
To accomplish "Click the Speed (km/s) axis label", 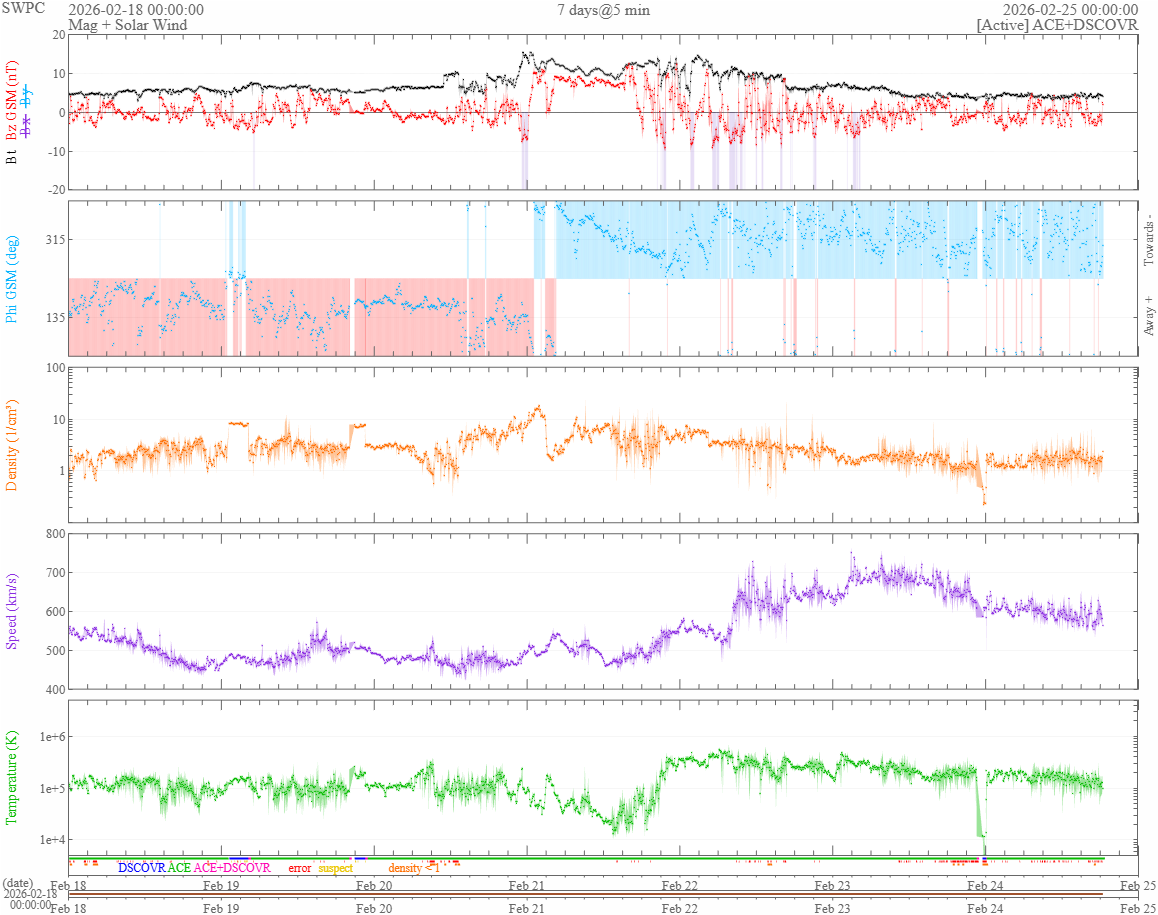I will pyautogui.click(x=12, y=611).
